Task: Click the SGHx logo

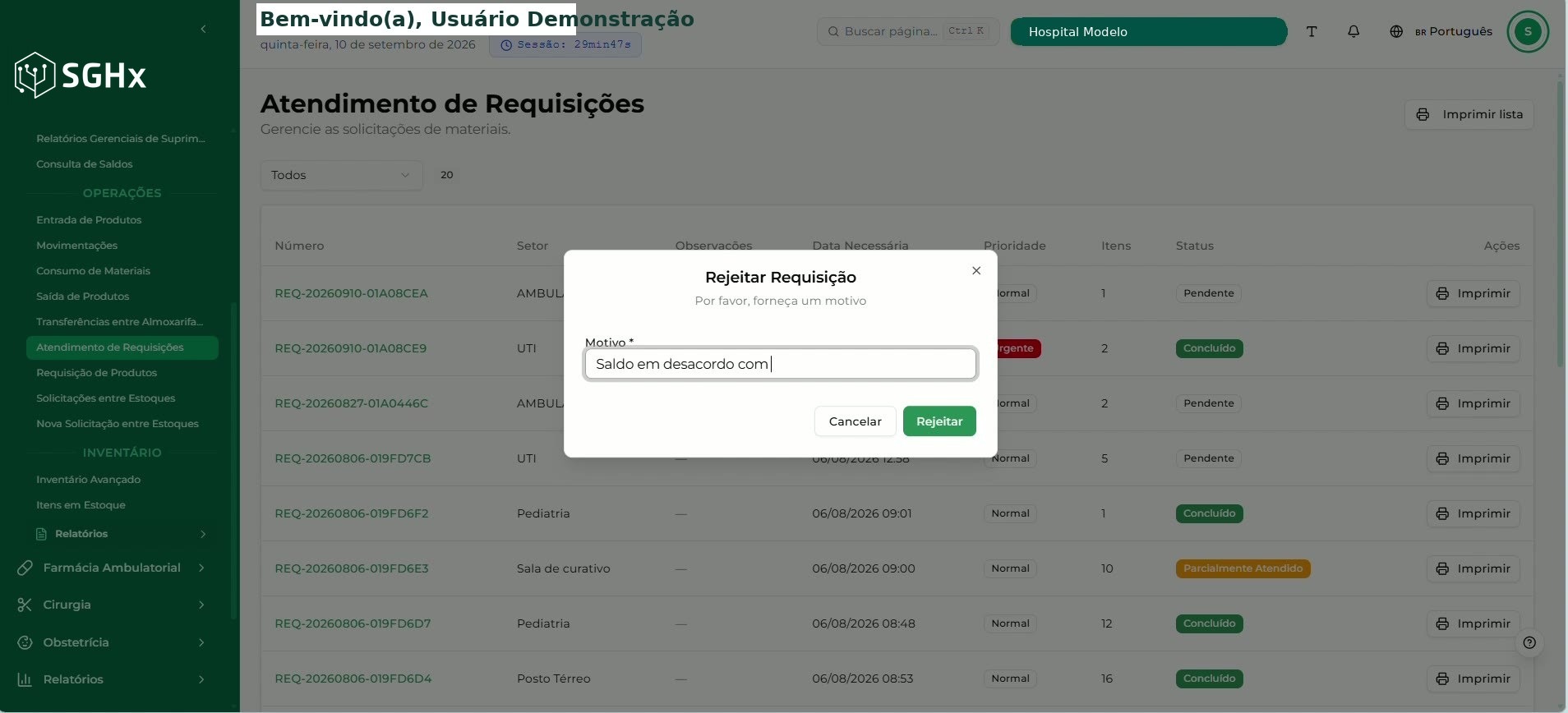Action: click(81, 76)
